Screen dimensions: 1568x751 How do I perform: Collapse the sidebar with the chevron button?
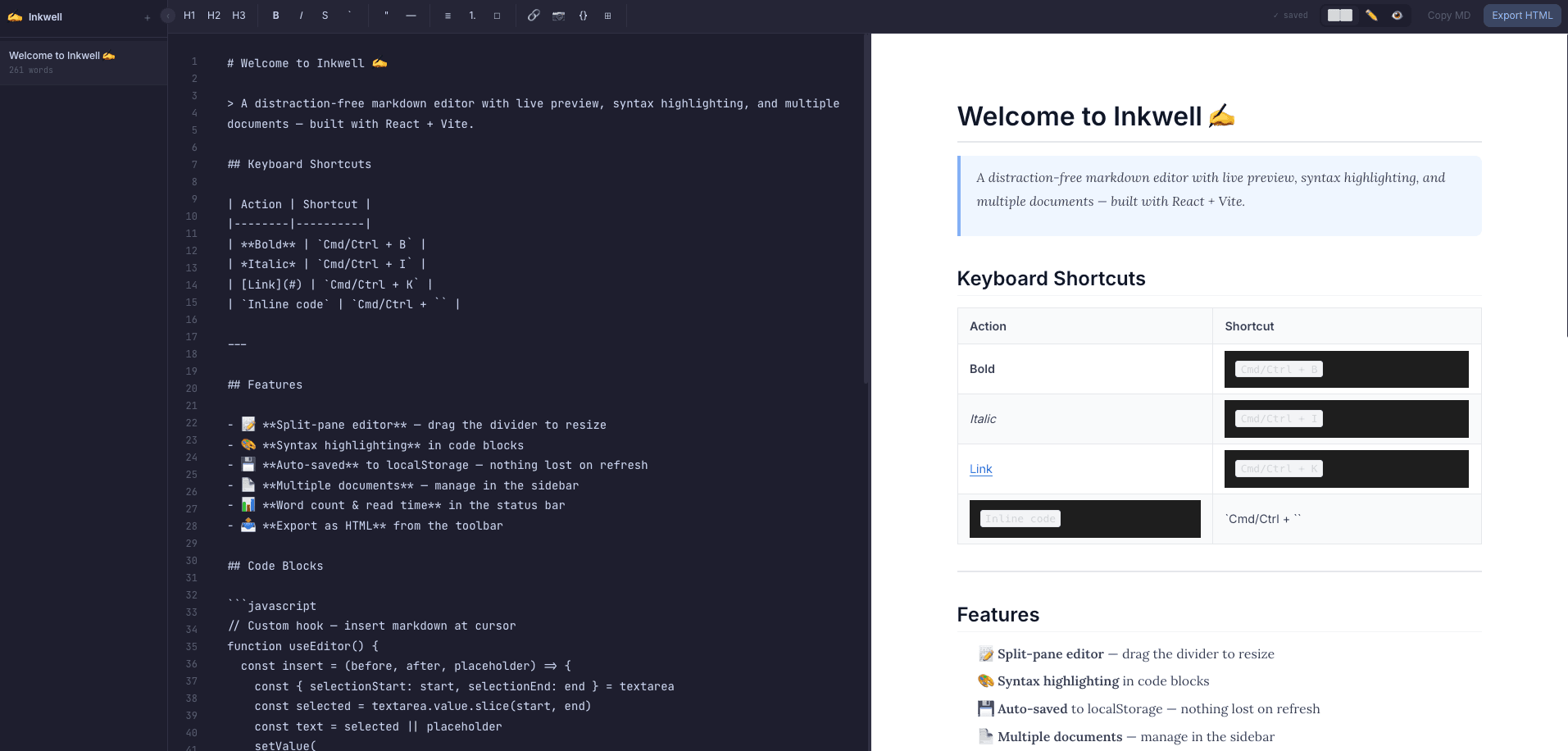click(x=168, y=16)
